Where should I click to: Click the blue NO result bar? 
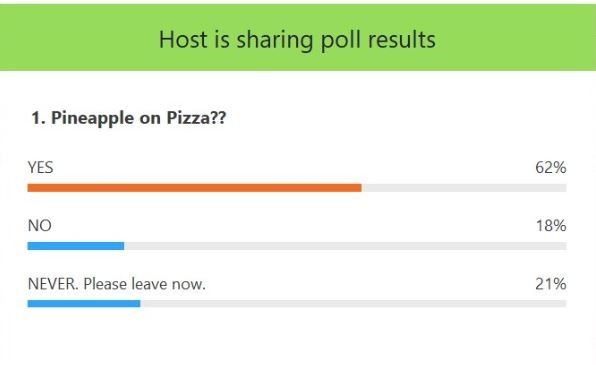(76, 246)
